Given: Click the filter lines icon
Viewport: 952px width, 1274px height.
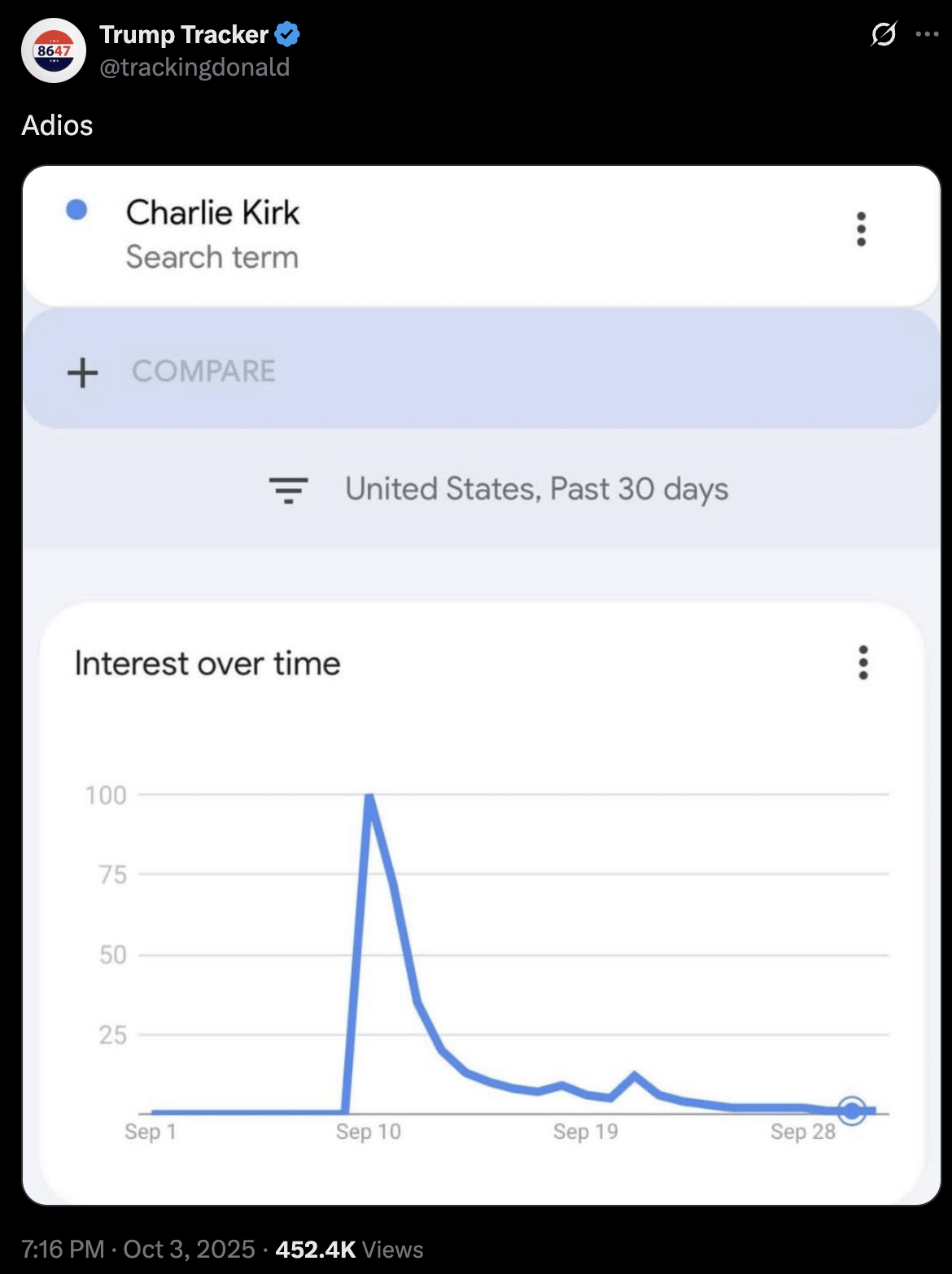Looking at the screenshot, I should 288,490.
